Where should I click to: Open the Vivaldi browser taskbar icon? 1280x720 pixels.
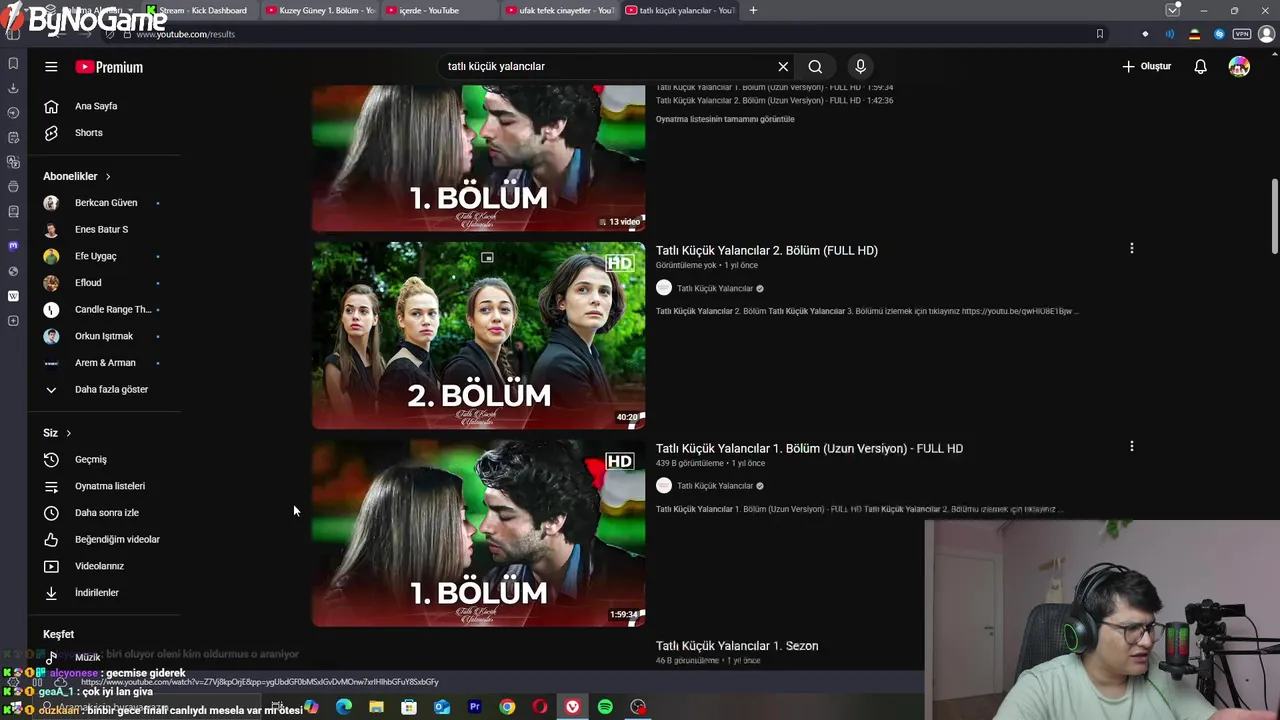click(x=572, y=707)
